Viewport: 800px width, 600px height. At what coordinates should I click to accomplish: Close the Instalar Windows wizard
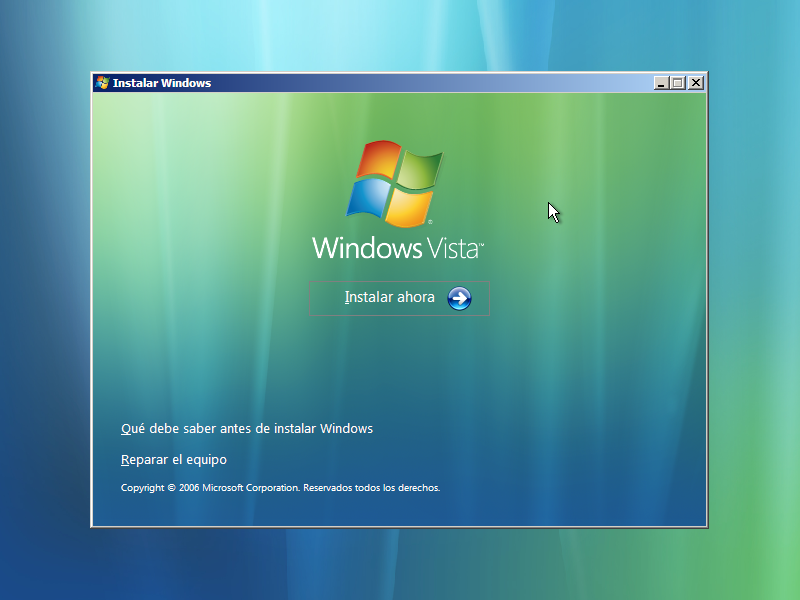(695, 82)
